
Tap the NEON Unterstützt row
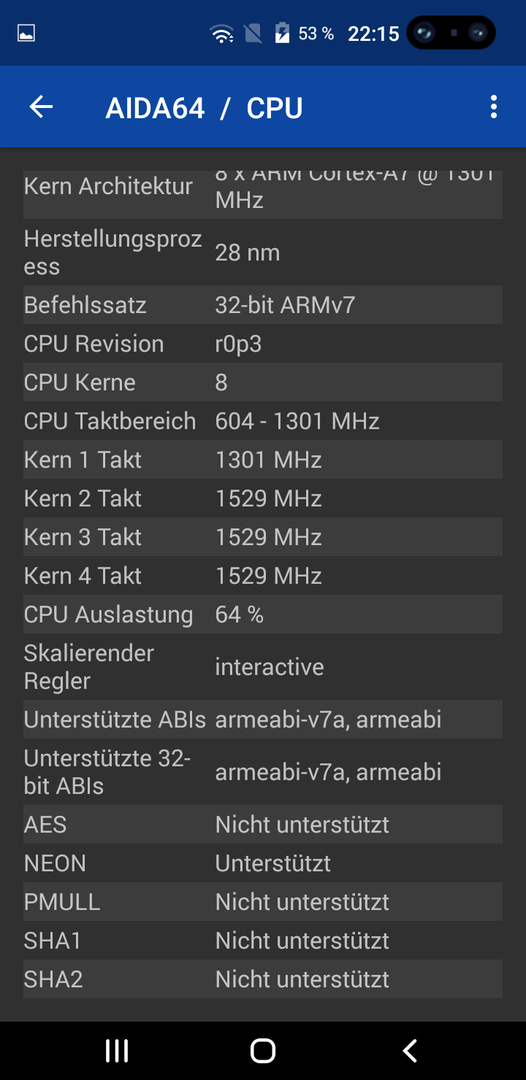click(x=263, y=863)
